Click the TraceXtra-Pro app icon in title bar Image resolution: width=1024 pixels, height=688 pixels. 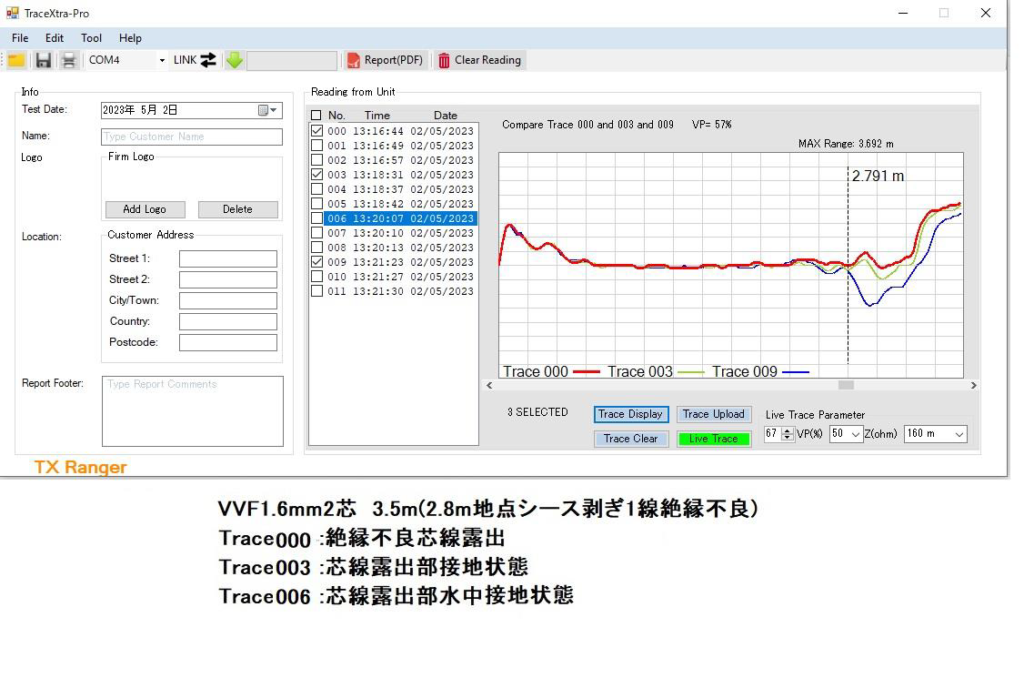[x=12, y=12]
